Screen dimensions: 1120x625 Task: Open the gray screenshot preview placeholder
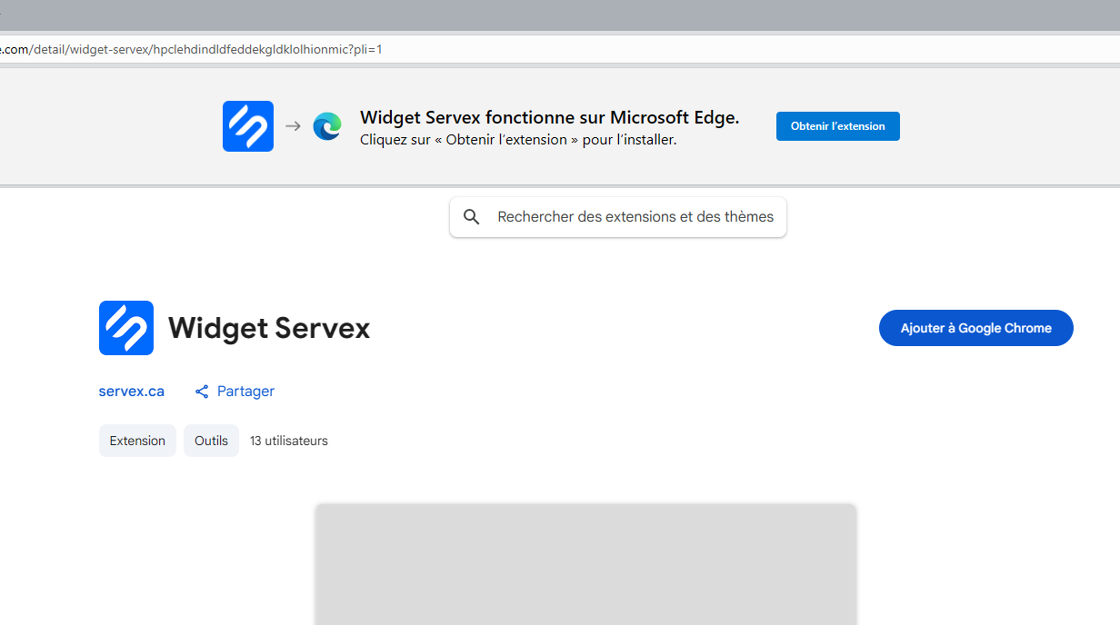585,564
